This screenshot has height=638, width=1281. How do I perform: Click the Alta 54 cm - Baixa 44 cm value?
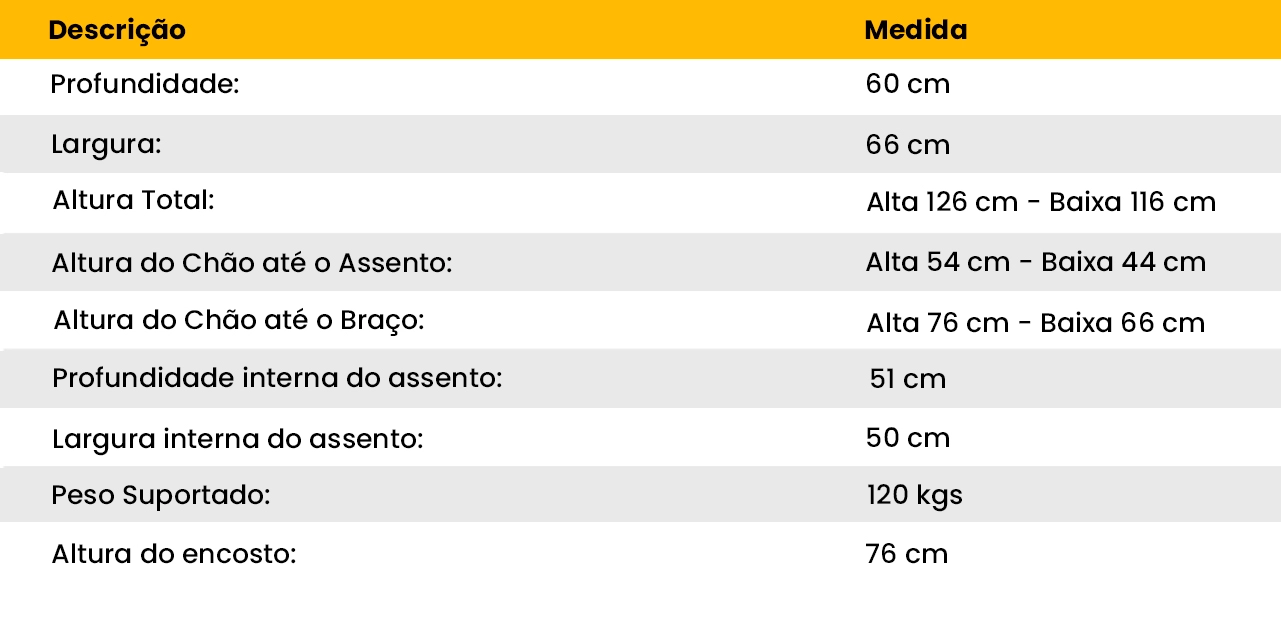tap(1036, 262)
